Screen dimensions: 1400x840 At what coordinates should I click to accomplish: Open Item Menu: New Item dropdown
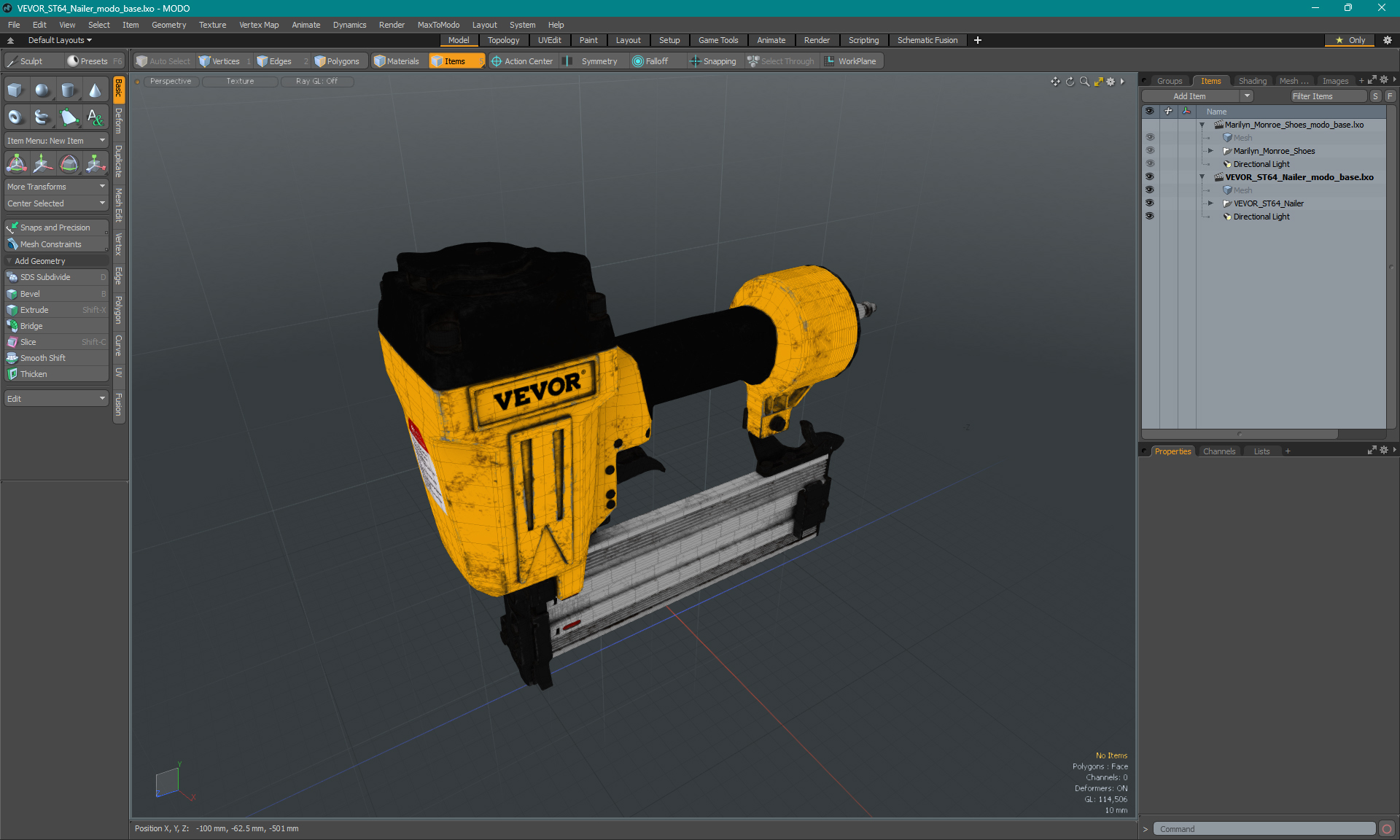click(56, 141)
